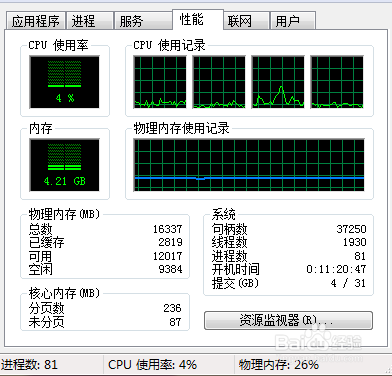The height and width of the screenshot is (376, 392).
Task: Click the 内存 4.21 GB gauge
Action: 64,165
